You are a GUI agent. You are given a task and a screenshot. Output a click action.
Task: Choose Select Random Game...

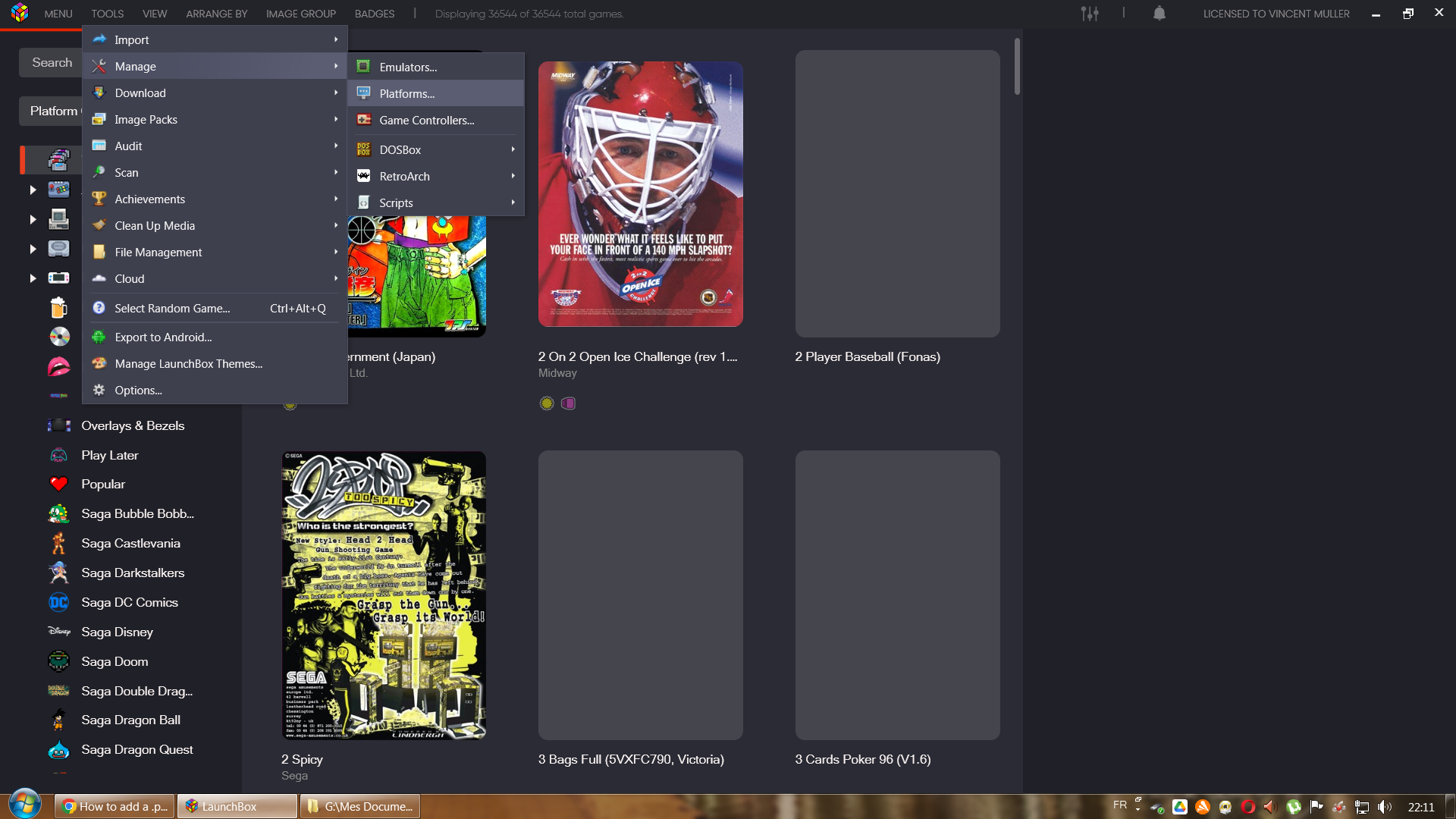tap(215, 308)
